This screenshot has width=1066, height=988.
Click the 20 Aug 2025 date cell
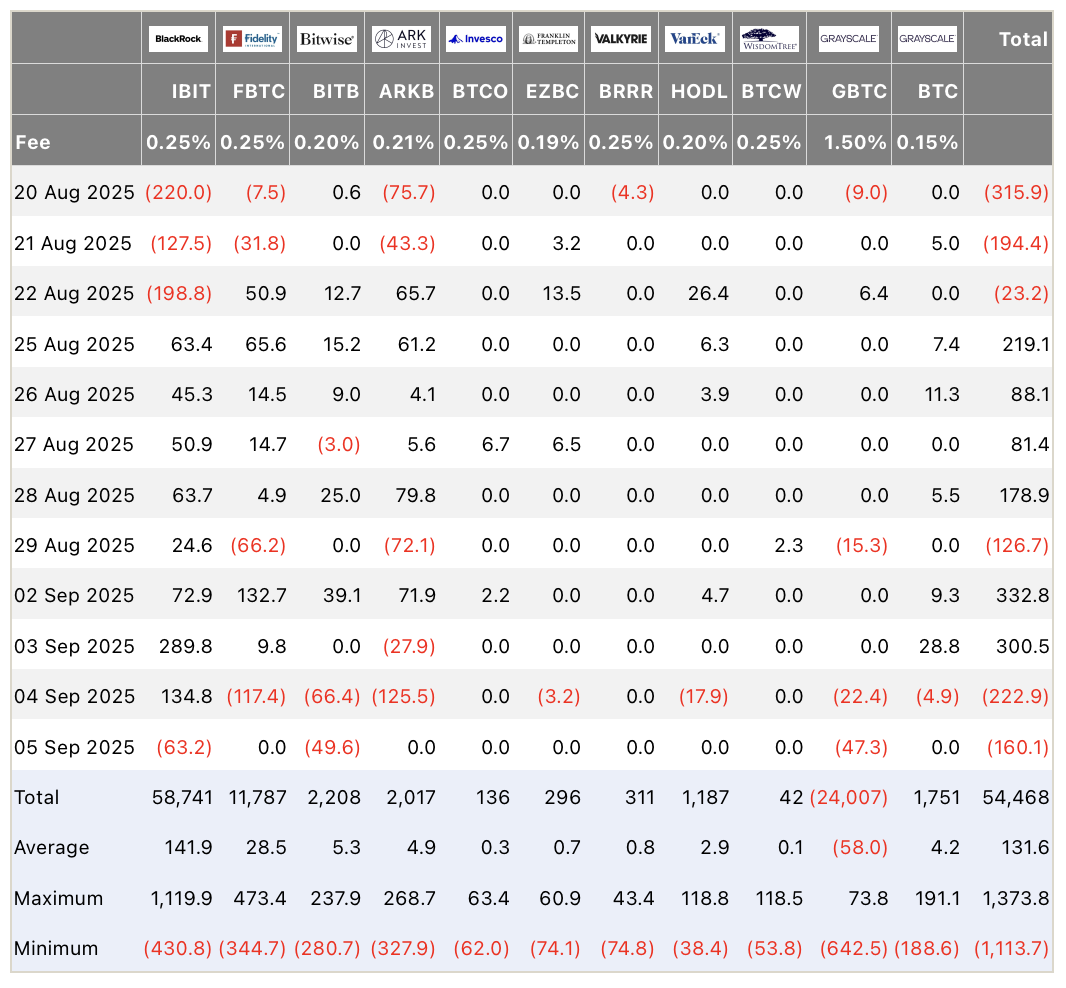coord(74,193)
